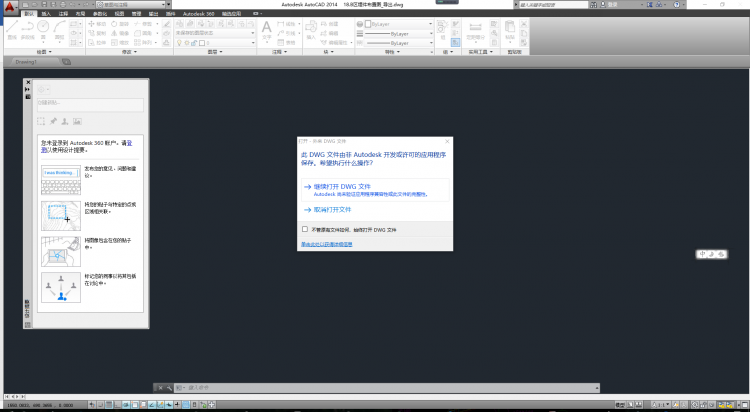This screenshot has height=412, width=750.
Task: Click the pin icon in Design Feed panel
Action: pos(53,122)
